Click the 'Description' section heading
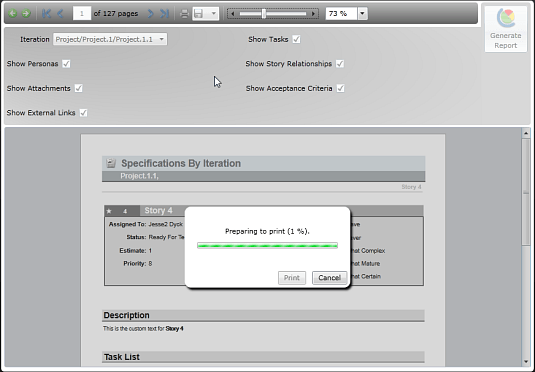 127,315
